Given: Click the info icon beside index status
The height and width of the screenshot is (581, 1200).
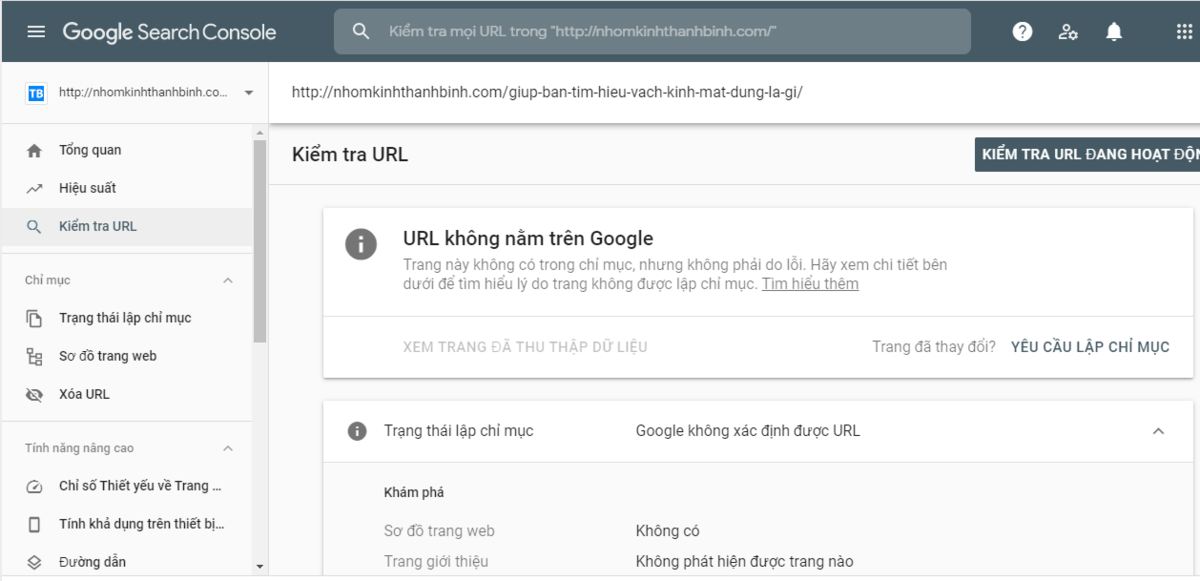Looking at the screenshot, I should click(x=356, y=431).
